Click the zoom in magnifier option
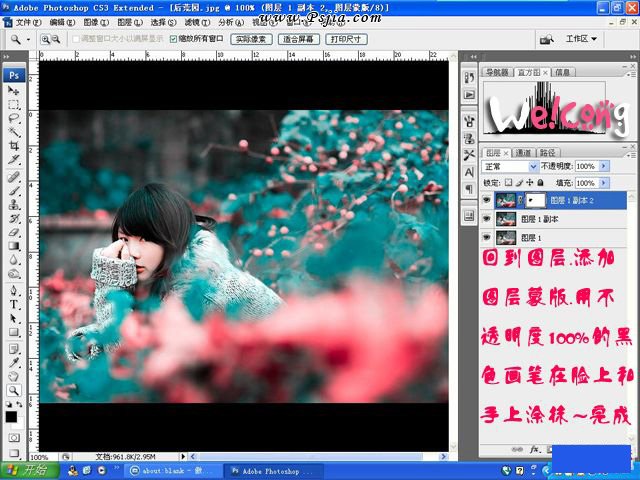Screen dimensions: 640x480 (45, 39)
